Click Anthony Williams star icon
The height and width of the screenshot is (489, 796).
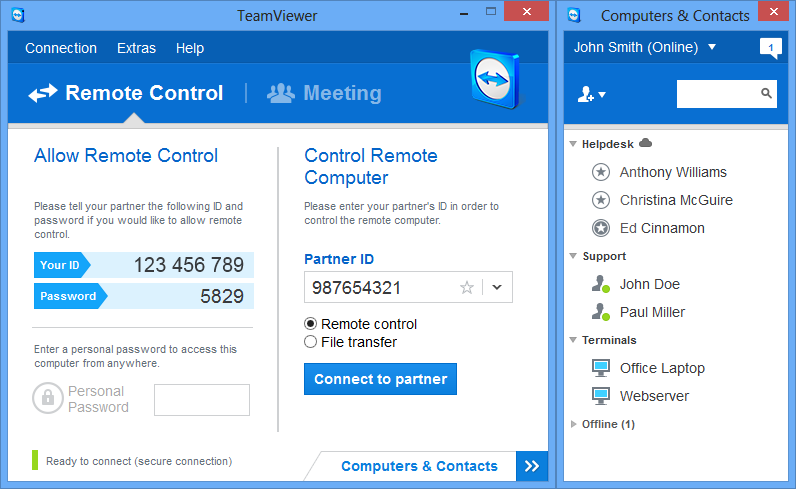pyautogui.click(x=601, y=172)
